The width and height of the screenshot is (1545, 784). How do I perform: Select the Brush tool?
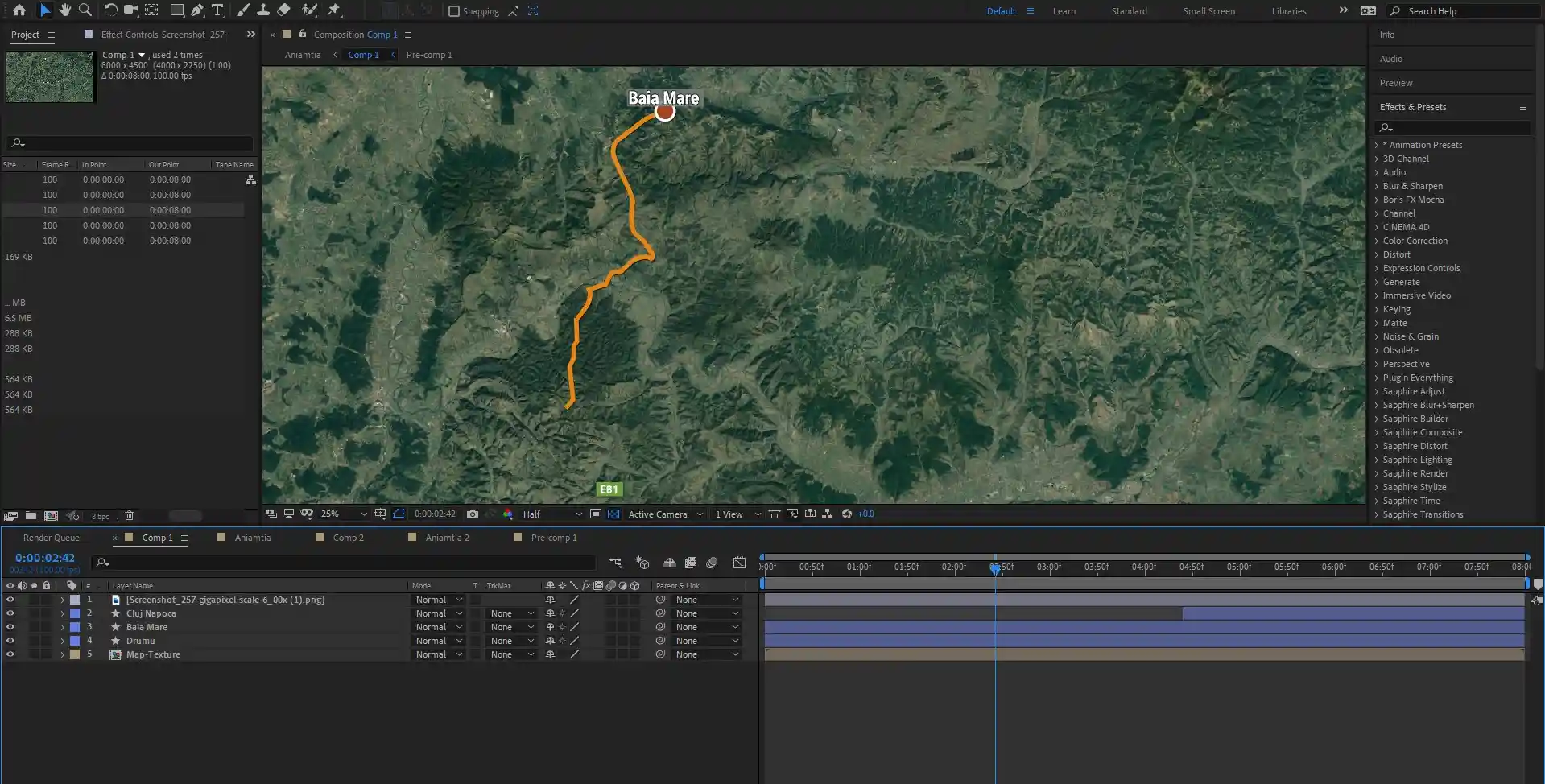coord(242,10)
